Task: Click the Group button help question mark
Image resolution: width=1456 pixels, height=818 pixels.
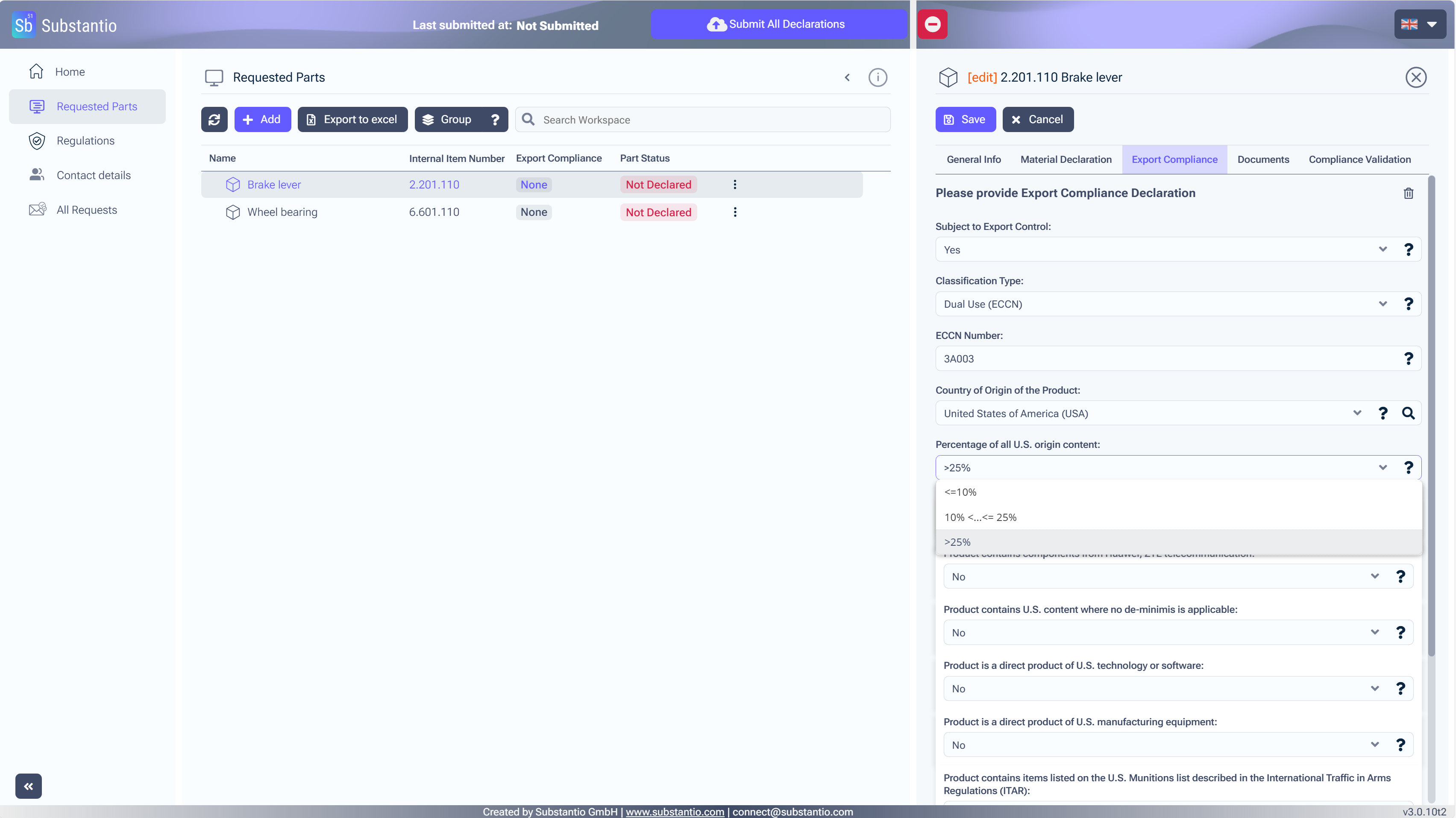Action: pyautogui.click(x=495, y=119)
